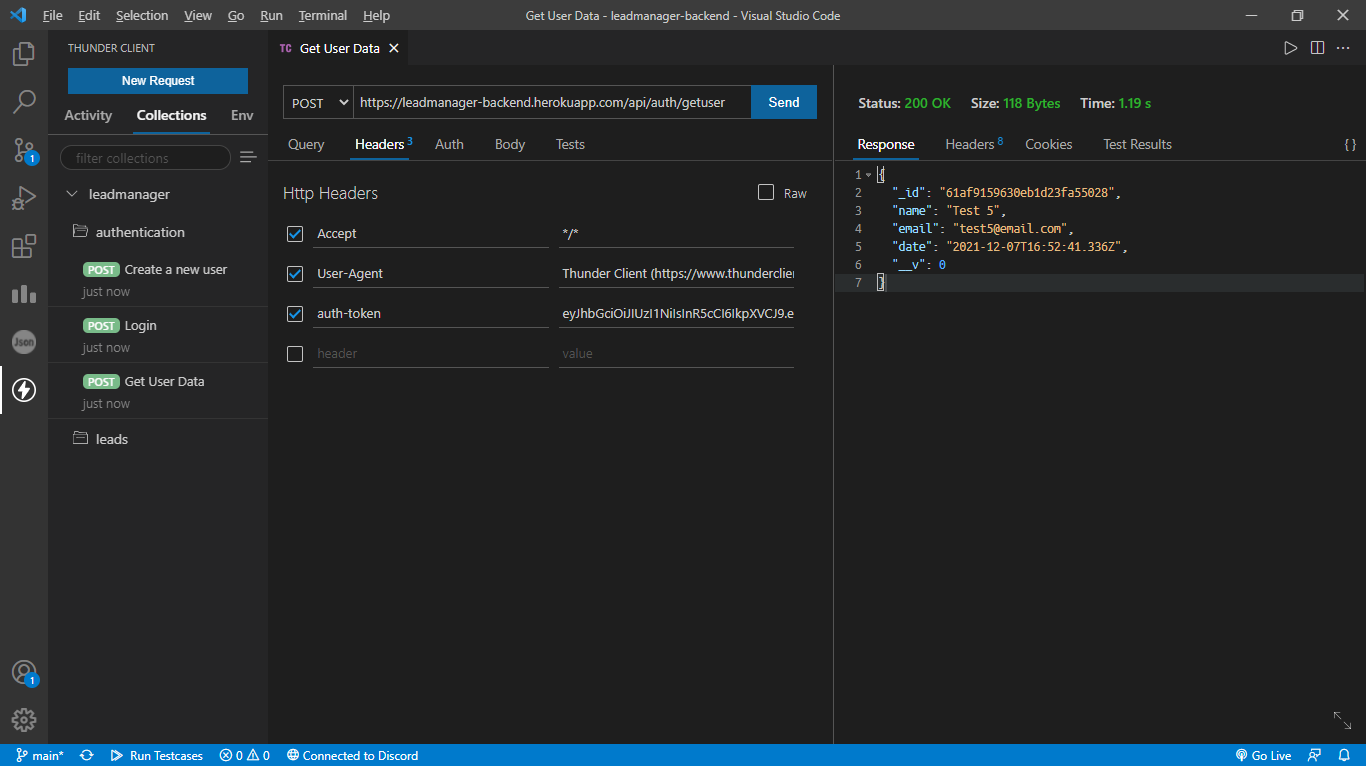1366x766 pixels.
Task: Open the Help menu
Action: 376,16
